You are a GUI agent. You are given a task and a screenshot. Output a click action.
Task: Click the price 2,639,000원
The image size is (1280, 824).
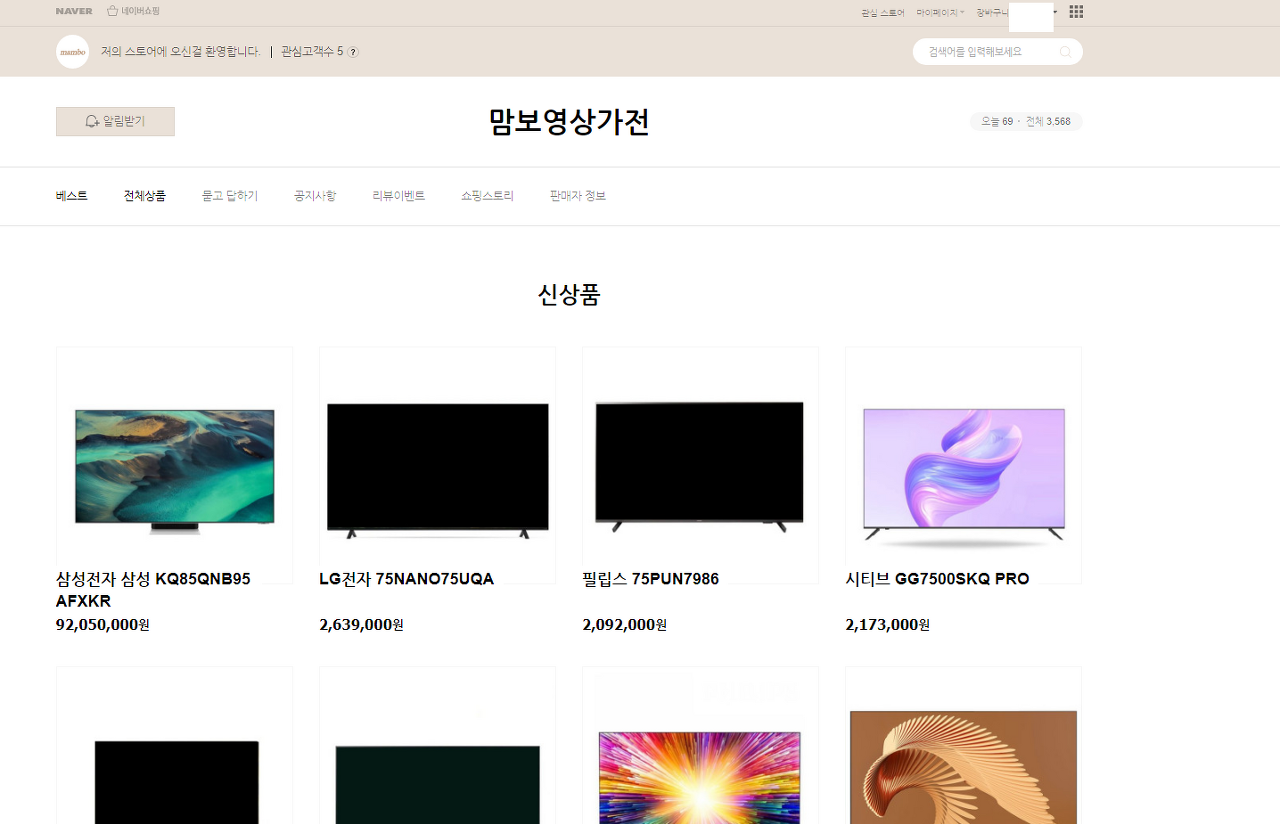tap(362, 625)
